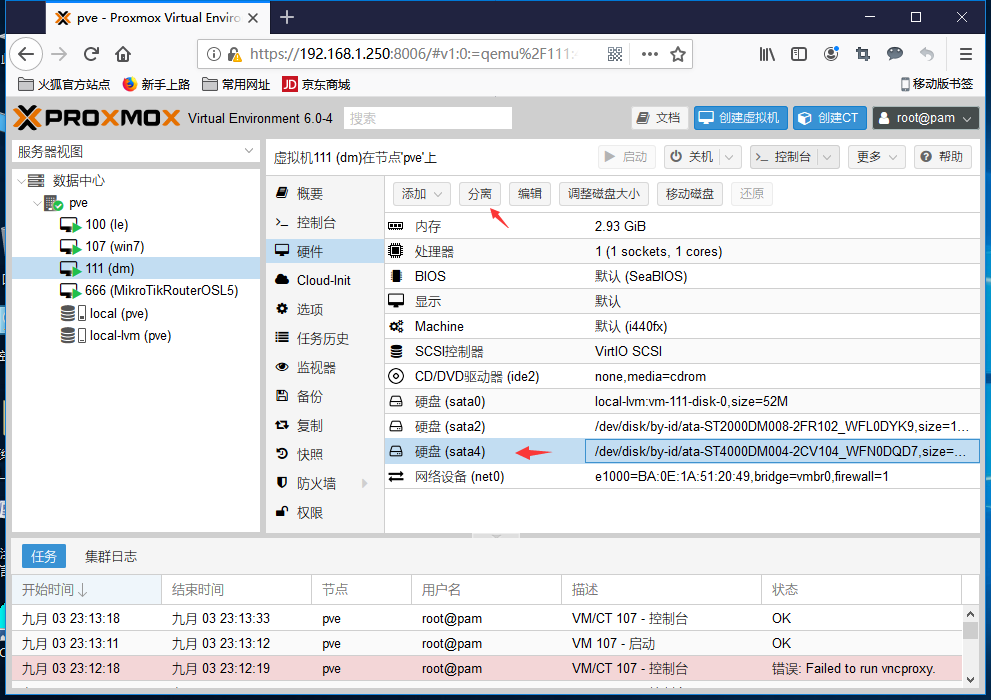Open the Cloud-Init section

click(x=325, y=281)
